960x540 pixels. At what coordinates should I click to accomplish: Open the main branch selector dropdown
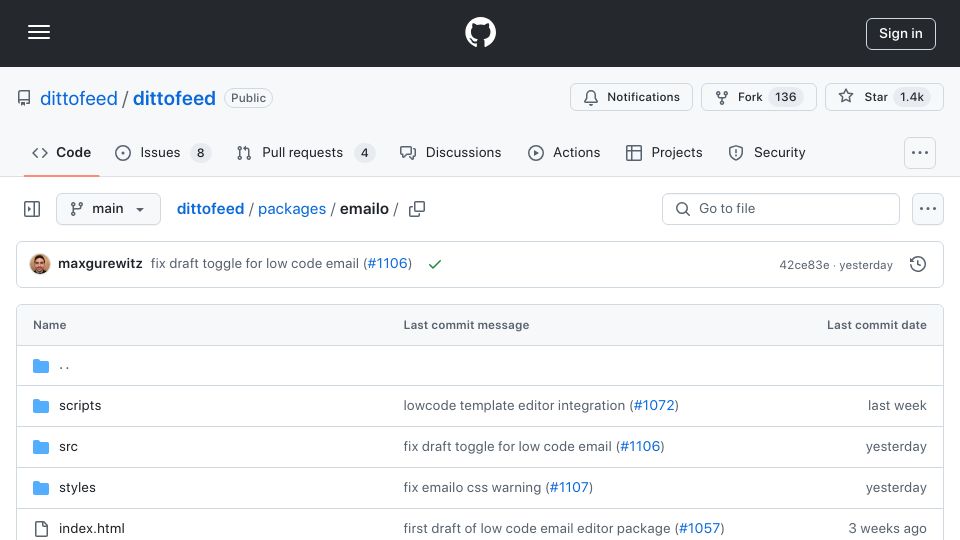108,209
